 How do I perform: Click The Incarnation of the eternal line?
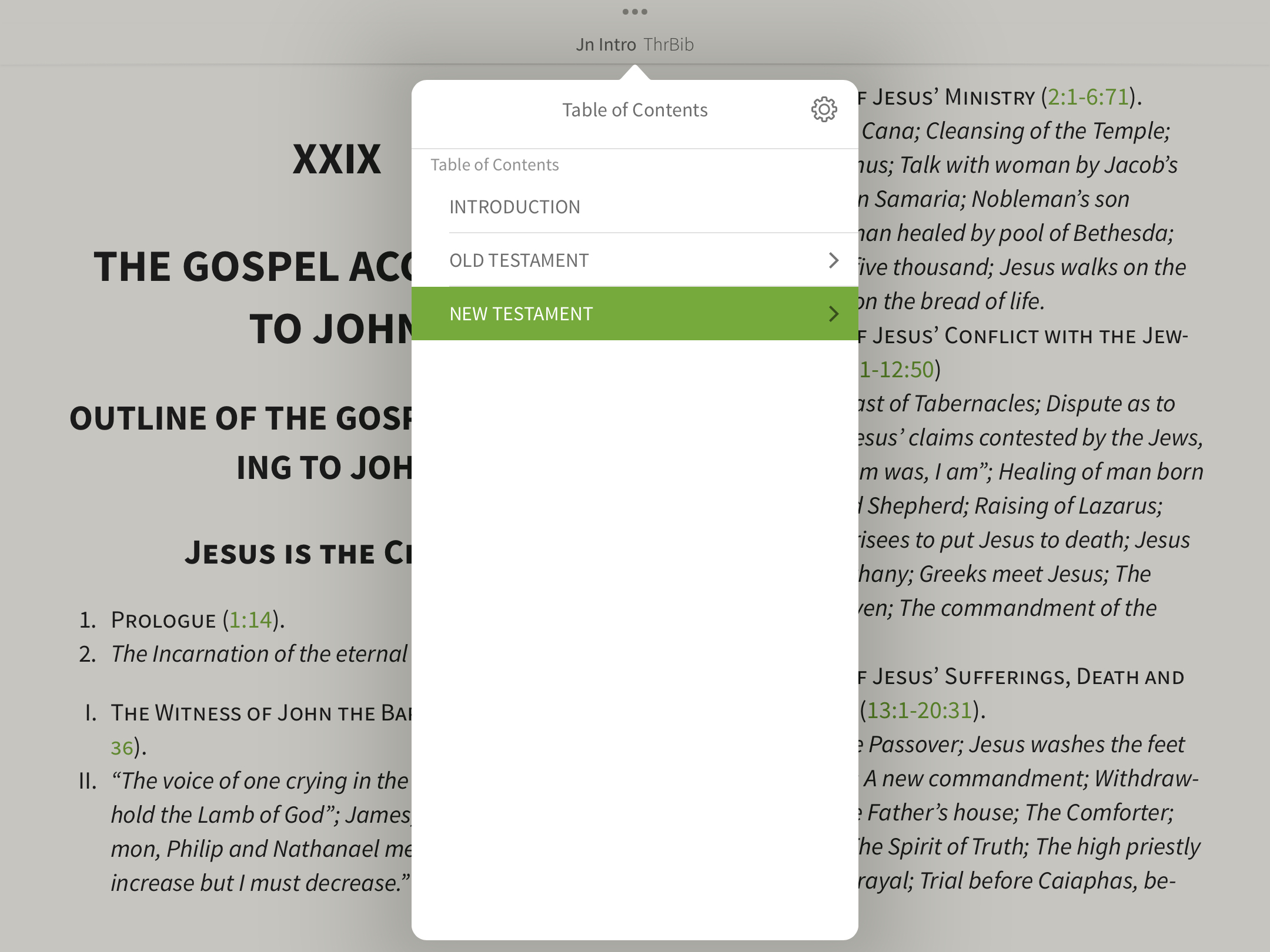[259, 654]
